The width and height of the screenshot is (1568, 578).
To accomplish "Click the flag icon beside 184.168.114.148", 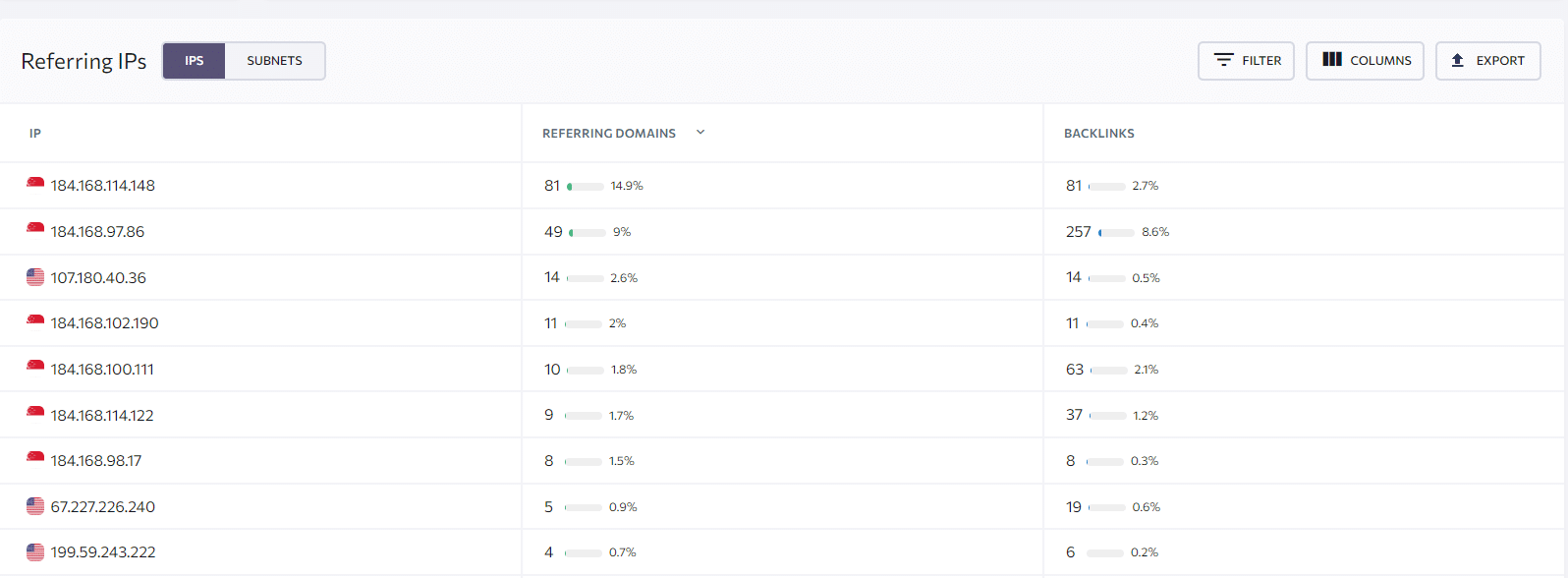I will (x=35, y=184).
